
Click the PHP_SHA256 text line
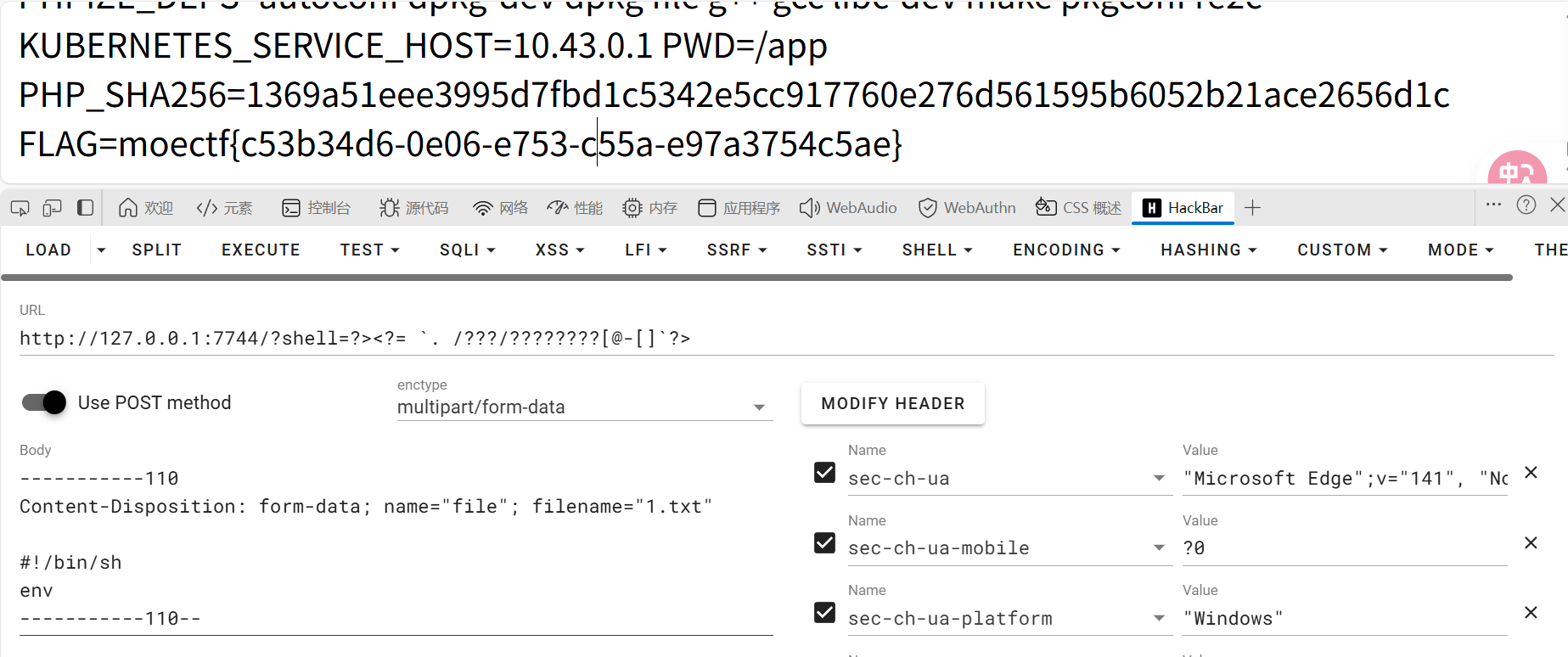(734, 95)
